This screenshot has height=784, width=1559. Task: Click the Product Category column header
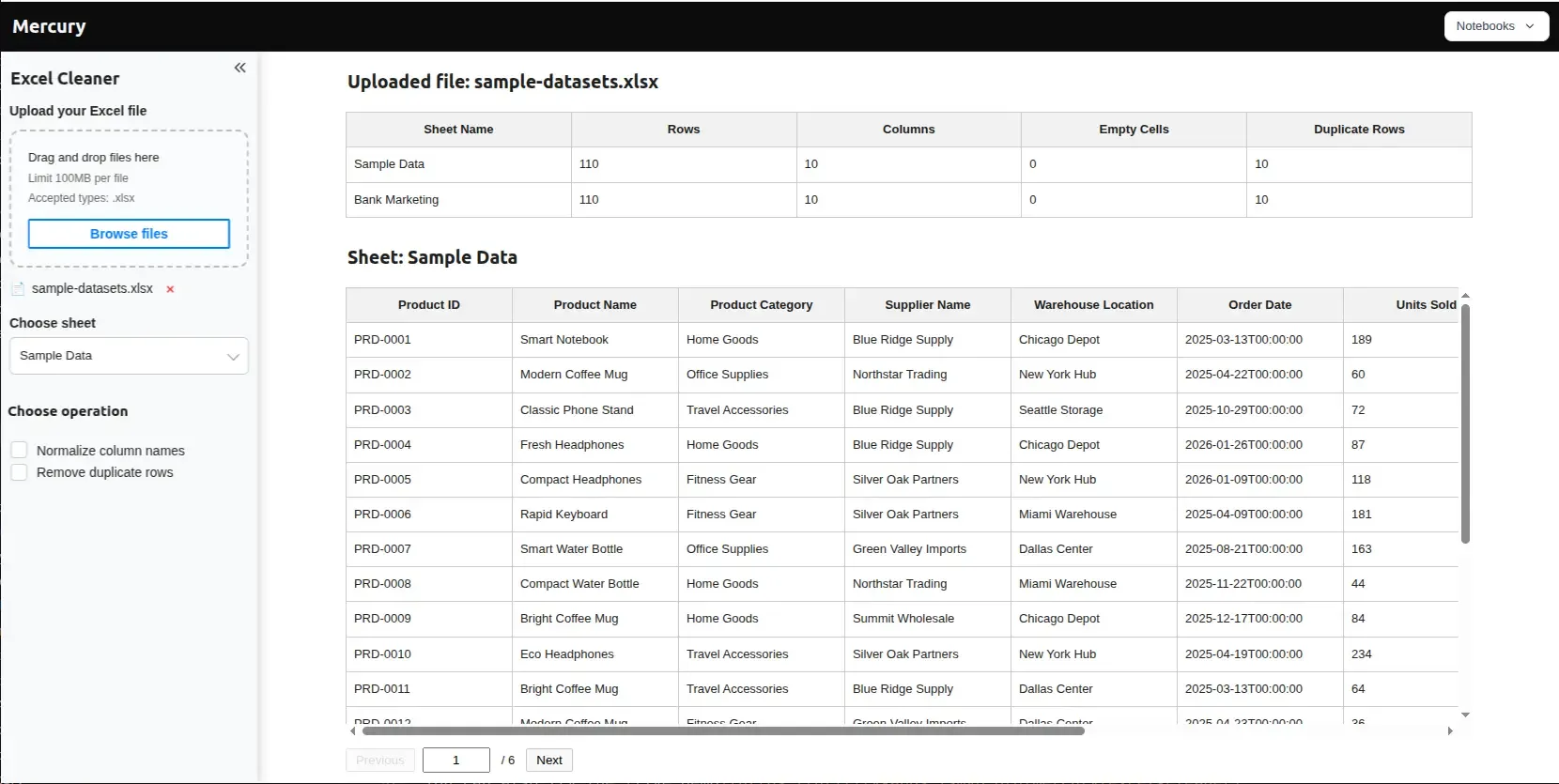[762, 305]
